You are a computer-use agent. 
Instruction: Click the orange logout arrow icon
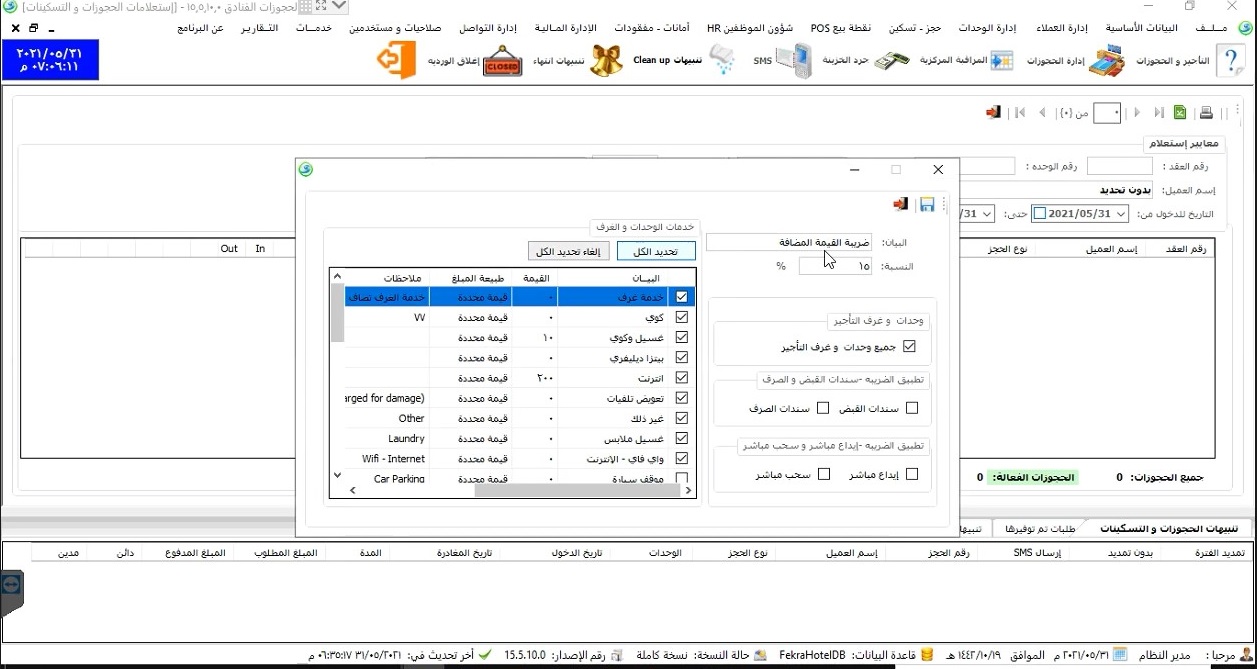click(395, 61)
